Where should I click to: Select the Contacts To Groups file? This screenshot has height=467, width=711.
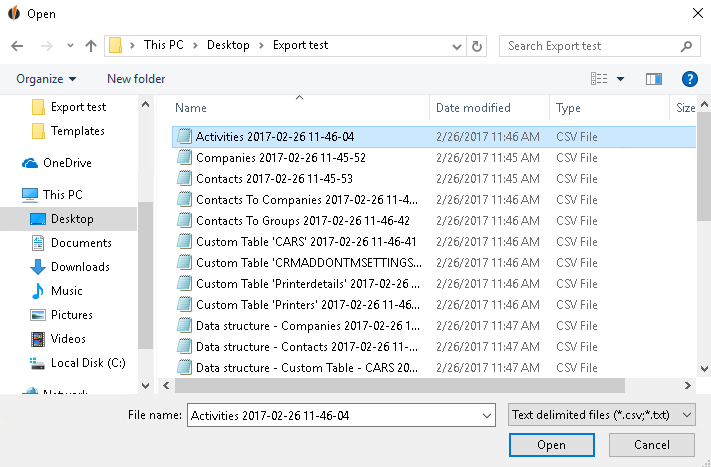434,221
